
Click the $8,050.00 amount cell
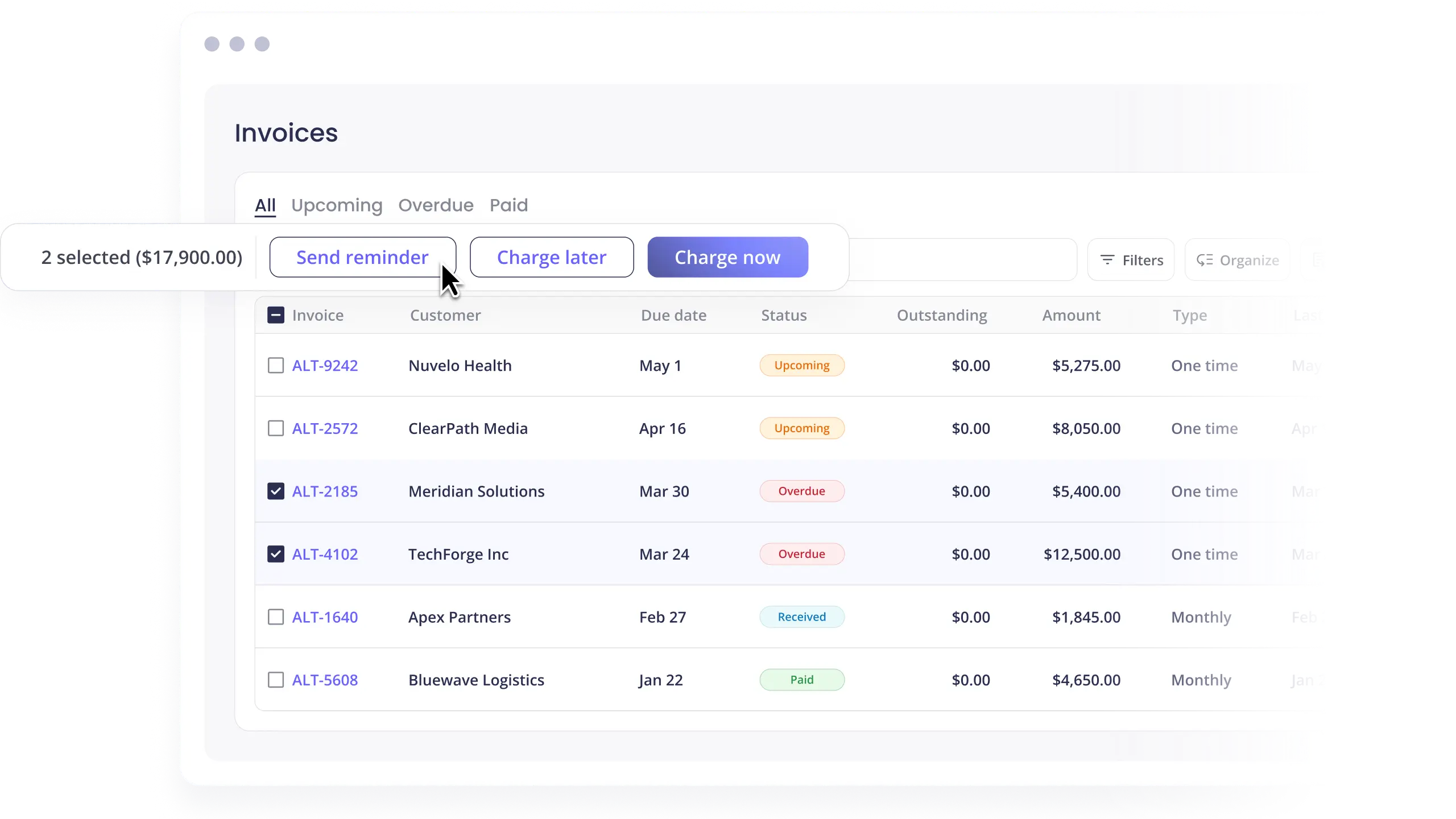coord(1086,428)
